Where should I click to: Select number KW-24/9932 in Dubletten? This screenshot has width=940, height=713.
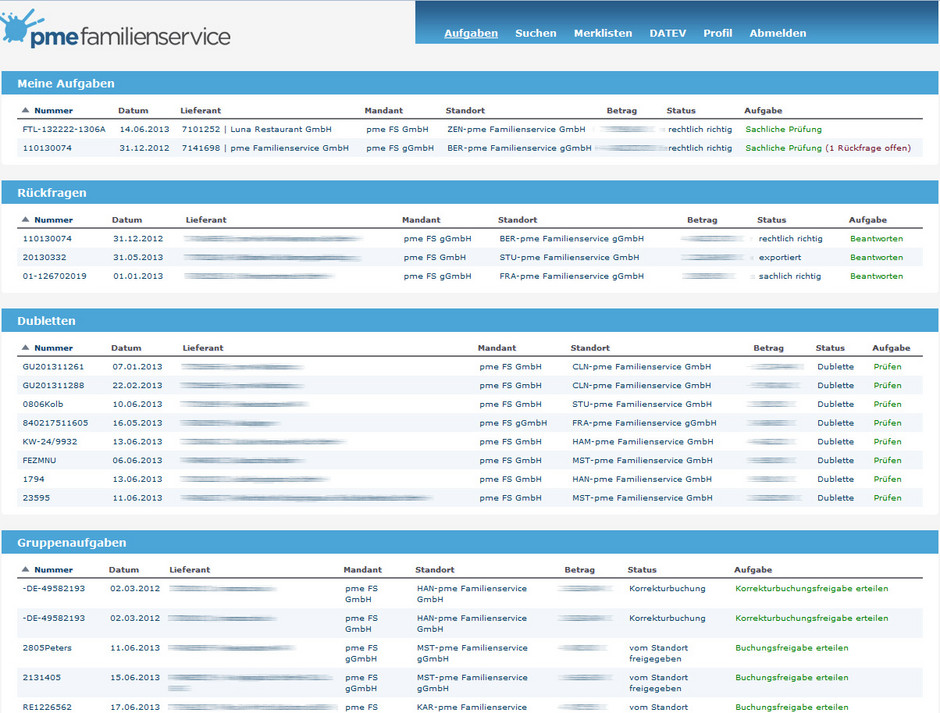50,442
